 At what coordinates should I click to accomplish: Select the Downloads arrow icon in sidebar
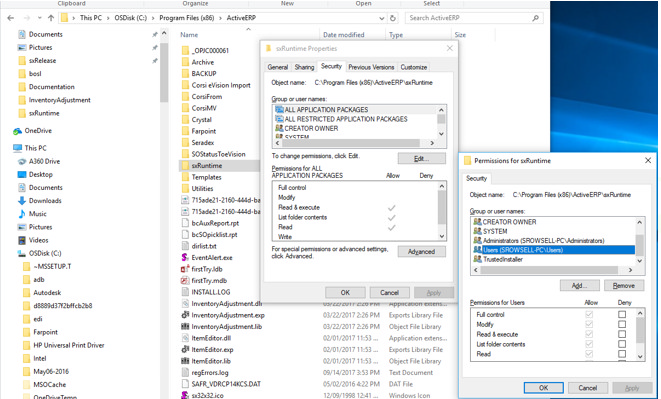[x=22, y=201]
